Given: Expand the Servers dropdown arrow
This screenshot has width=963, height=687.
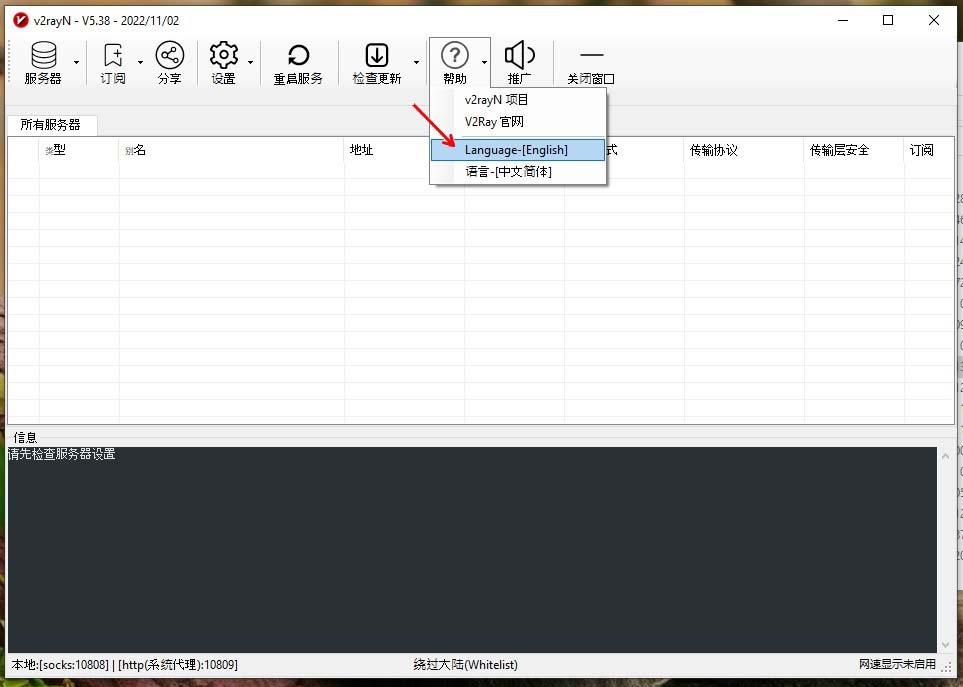Looking at the screenshot, I should pos(76,62).
